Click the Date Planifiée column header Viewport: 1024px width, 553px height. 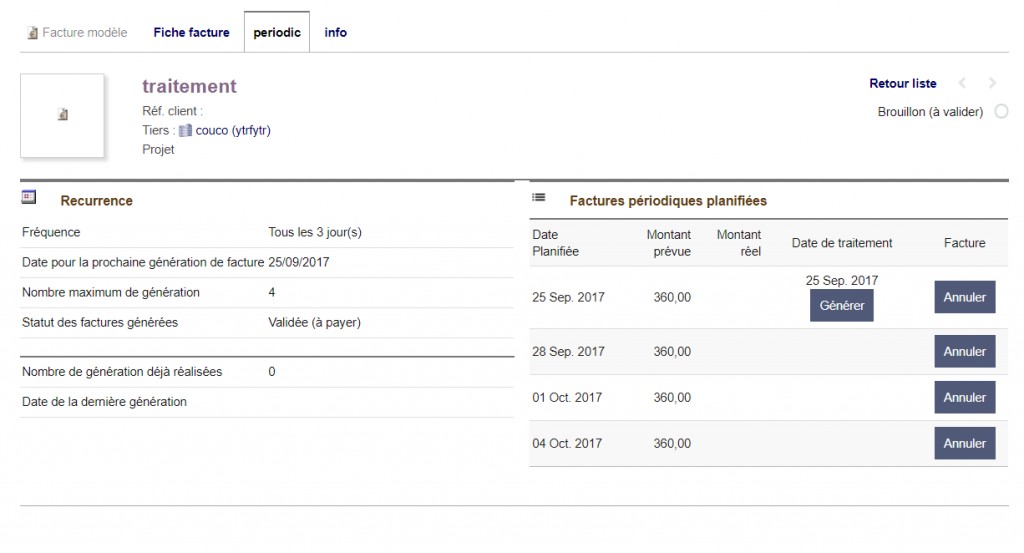click(x=555, y=243)
